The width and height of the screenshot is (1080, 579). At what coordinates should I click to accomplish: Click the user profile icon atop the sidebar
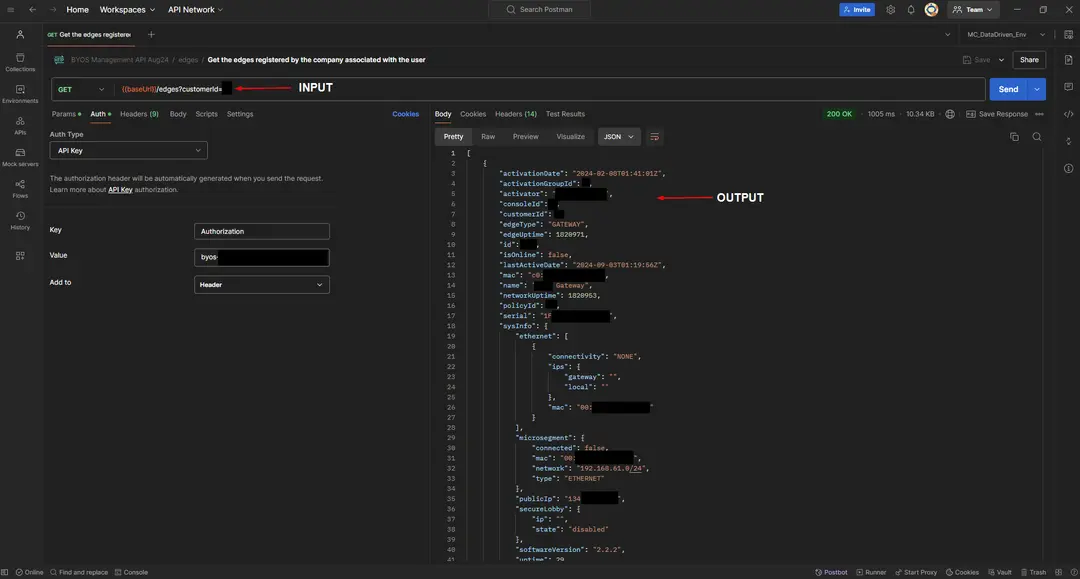click(20, 34)
